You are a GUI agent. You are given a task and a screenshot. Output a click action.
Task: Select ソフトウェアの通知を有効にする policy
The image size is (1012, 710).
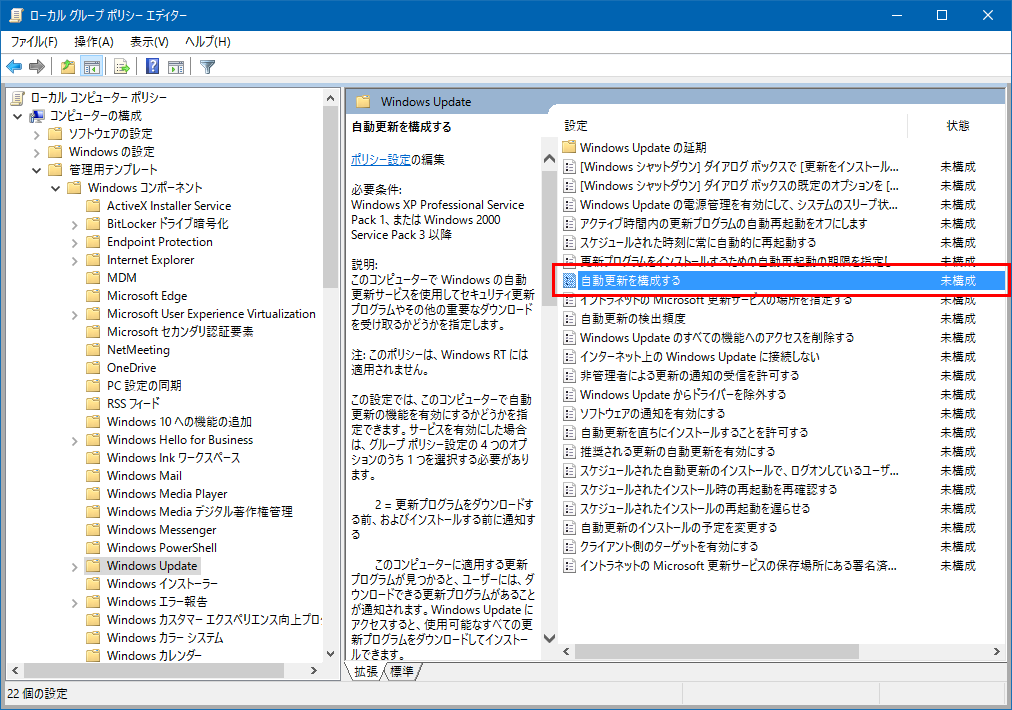pos(652,414)
